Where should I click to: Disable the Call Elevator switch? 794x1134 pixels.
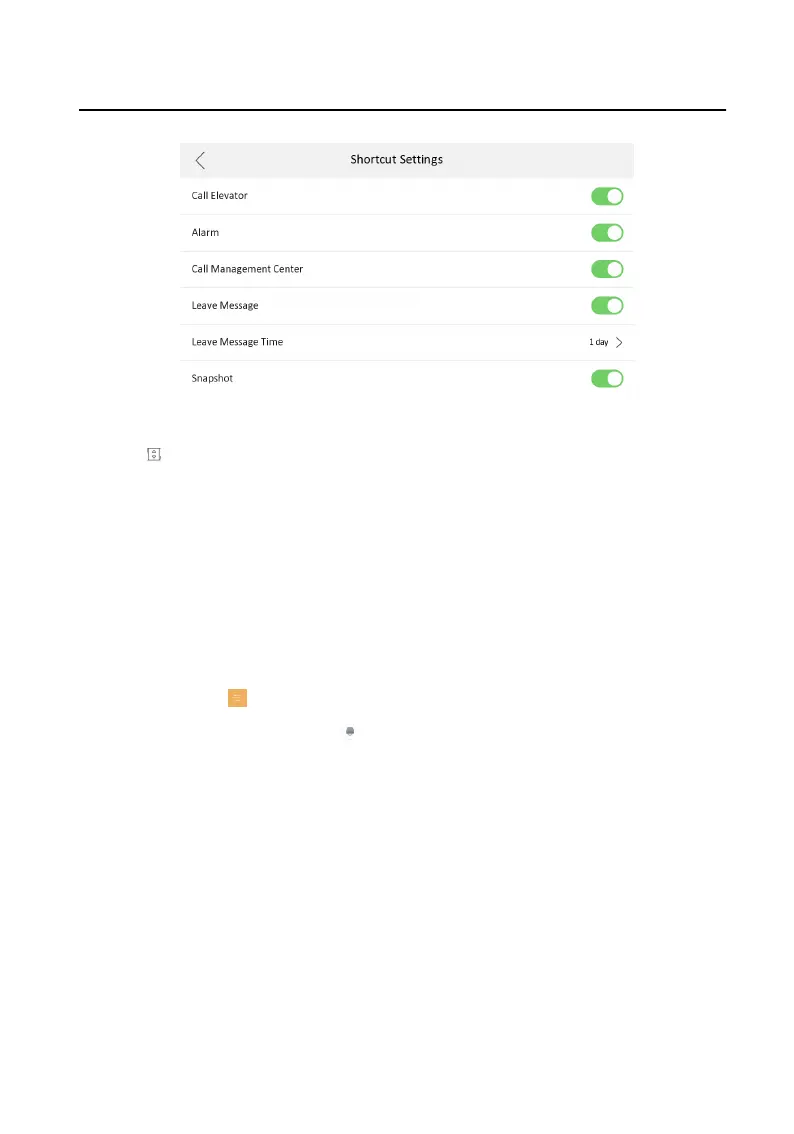coord(607,196)
